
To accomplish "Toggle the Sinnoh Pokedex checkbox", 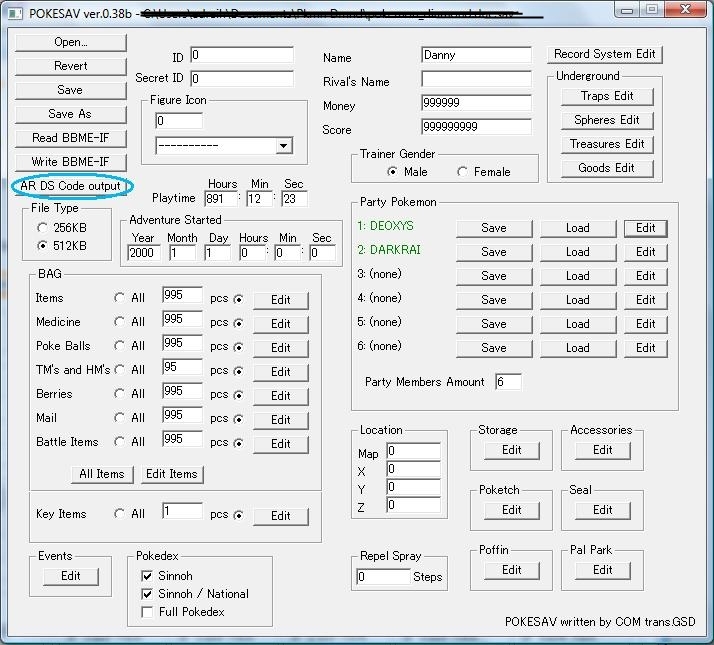I will click(147, 576).
